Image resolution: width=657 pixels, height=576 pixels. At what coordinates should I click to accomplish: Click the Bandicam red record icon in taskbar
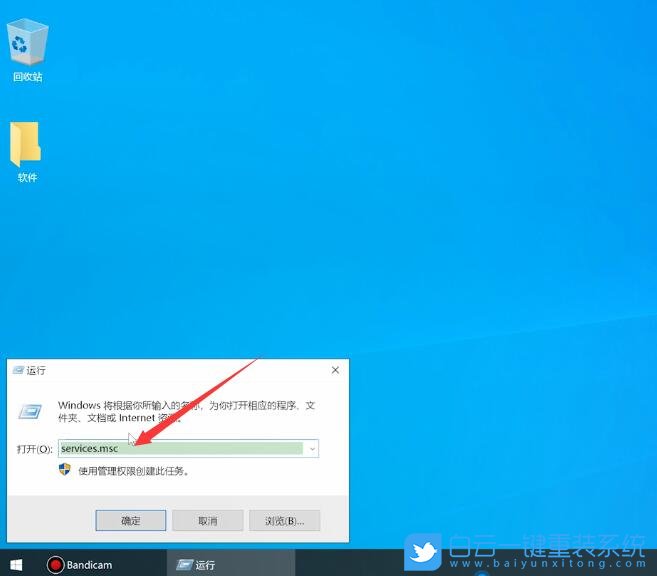point(55,565)
